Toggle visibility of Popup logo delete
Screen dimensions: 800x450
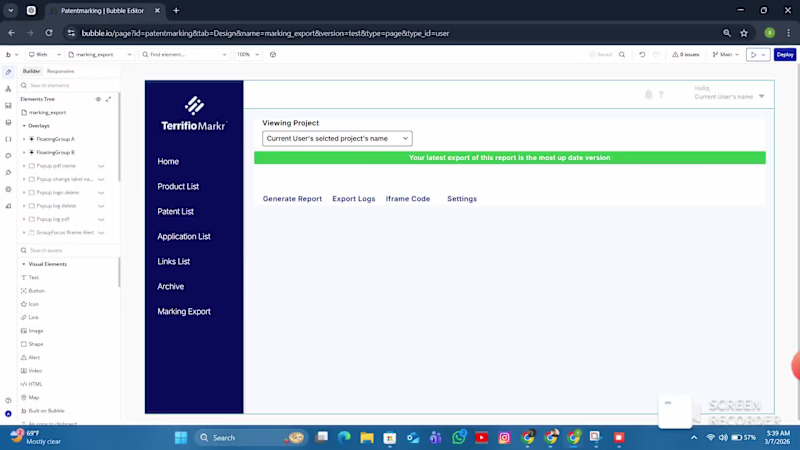101,192
